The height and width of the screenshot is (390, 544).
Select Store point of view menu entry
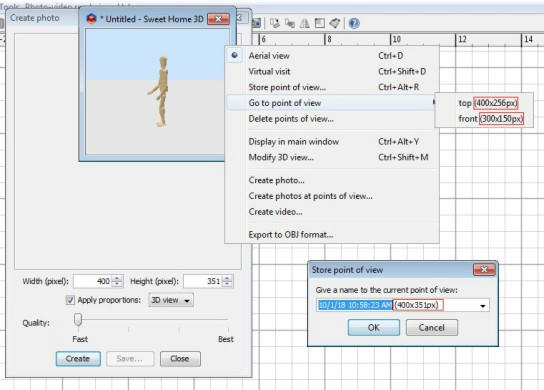[332, 87]
